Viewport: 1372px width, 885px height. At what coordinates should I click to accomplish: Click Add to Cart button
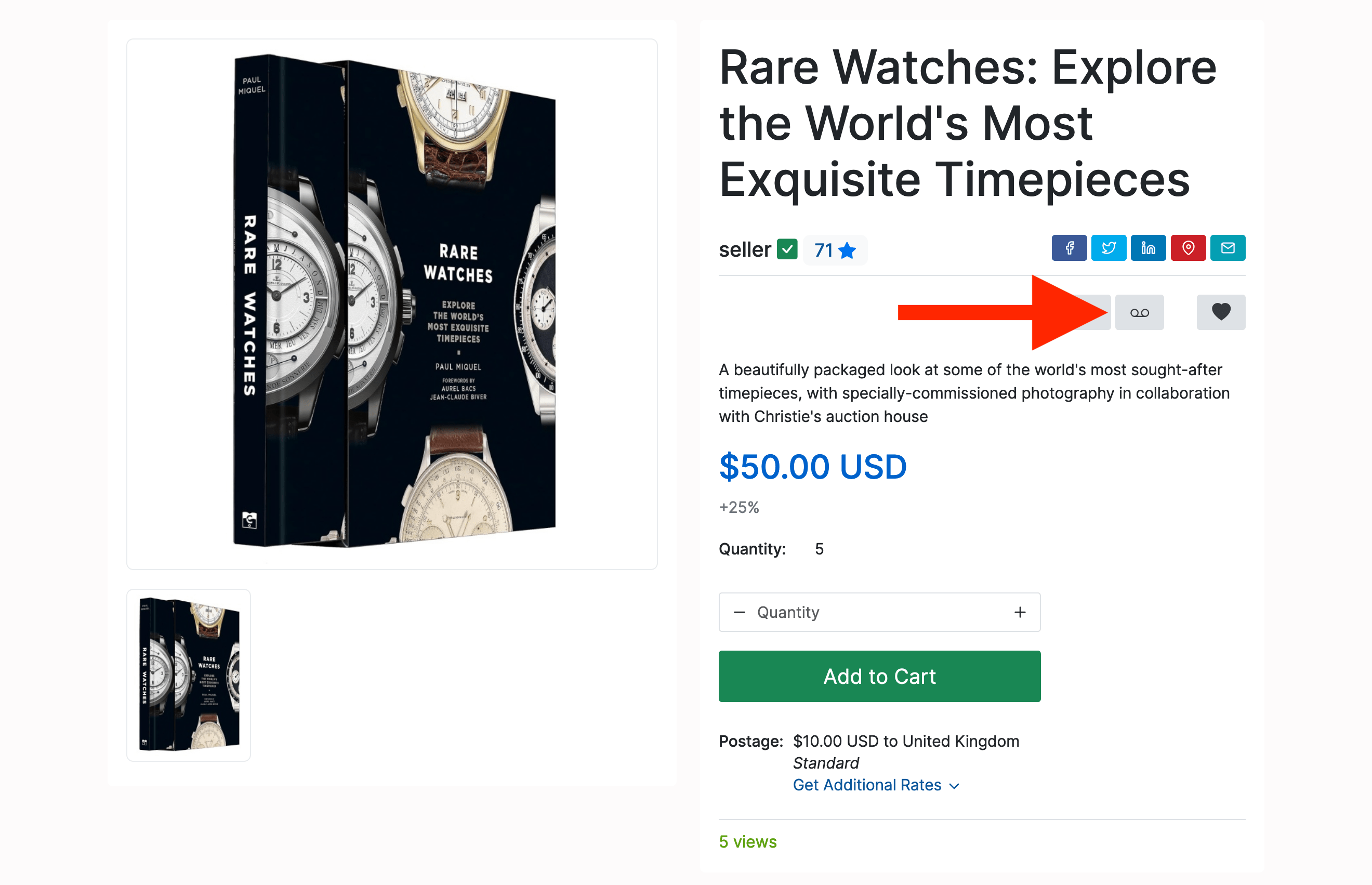coord(879,677)
